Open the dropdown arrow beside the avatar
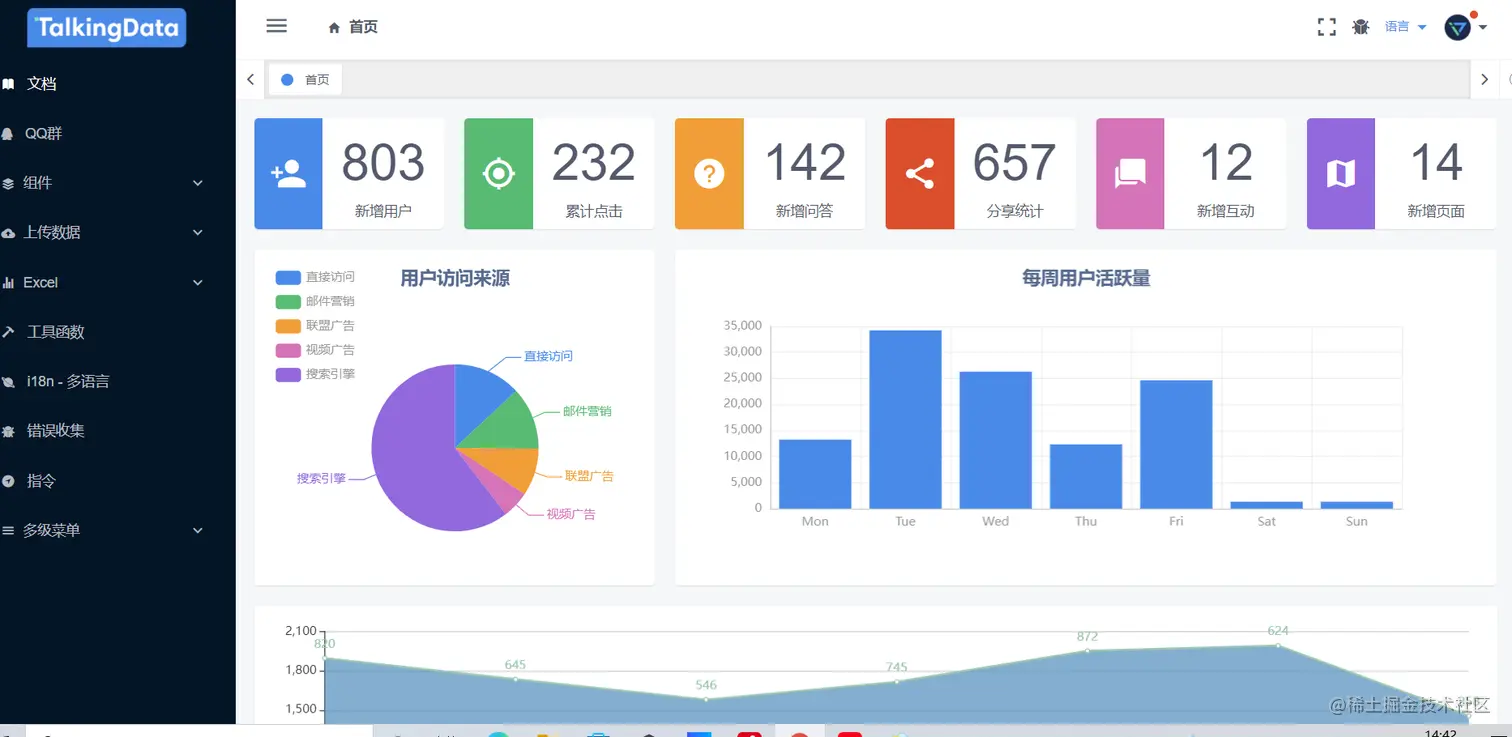Screen dimensions: 1512x737 (1483, 28)
